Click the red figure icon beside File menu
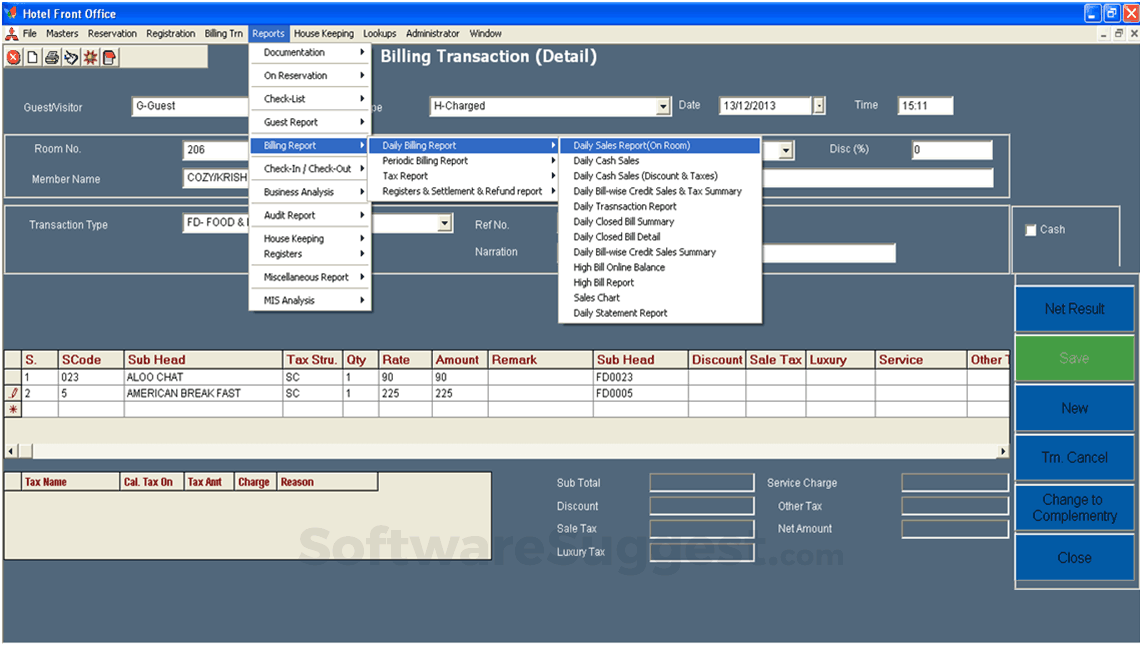The height and width of the screenshot is (645, 1141). pyautogui.click(x=11, y=32)
